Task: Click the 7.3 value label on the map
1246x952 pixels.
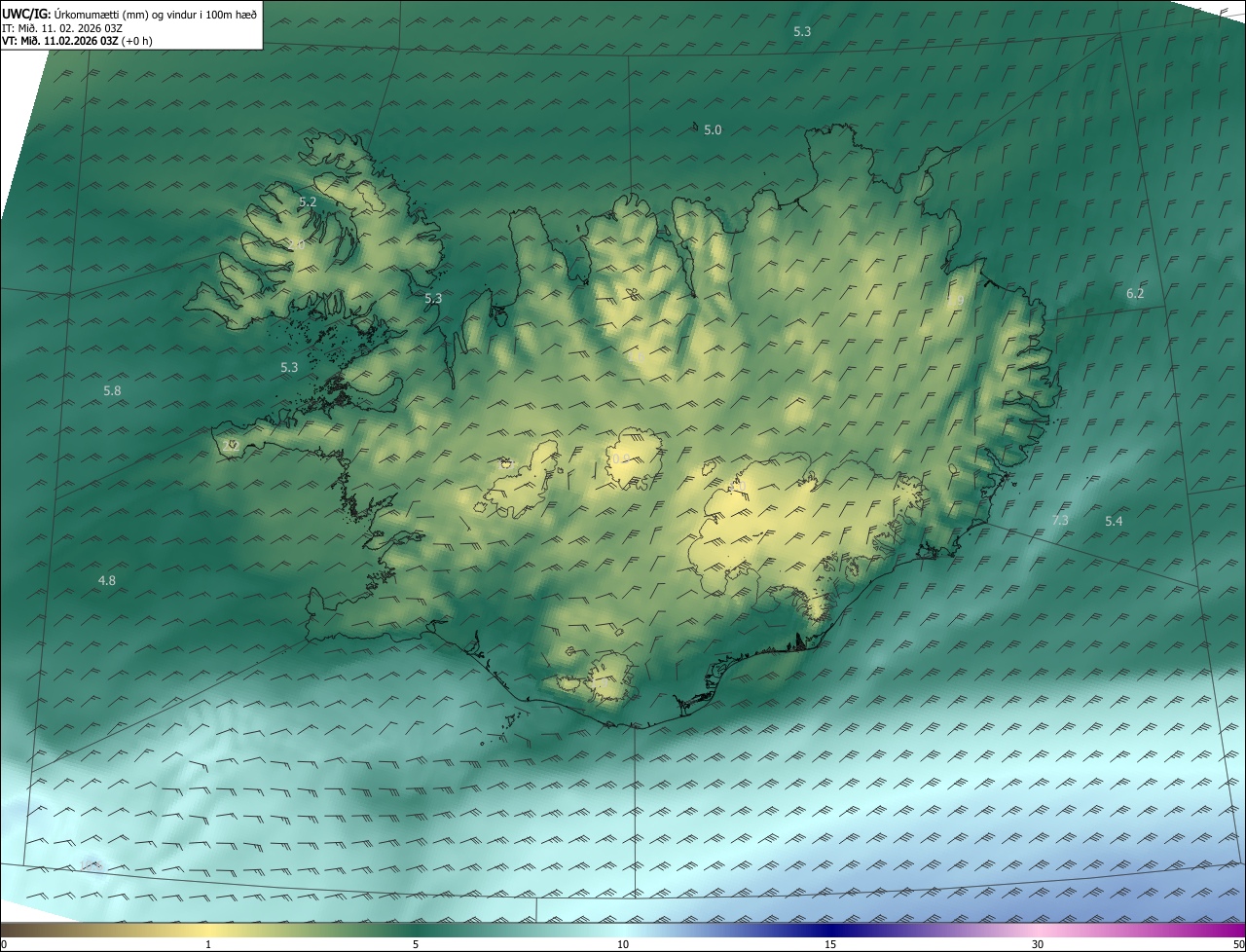Action: pos(1060,521)
